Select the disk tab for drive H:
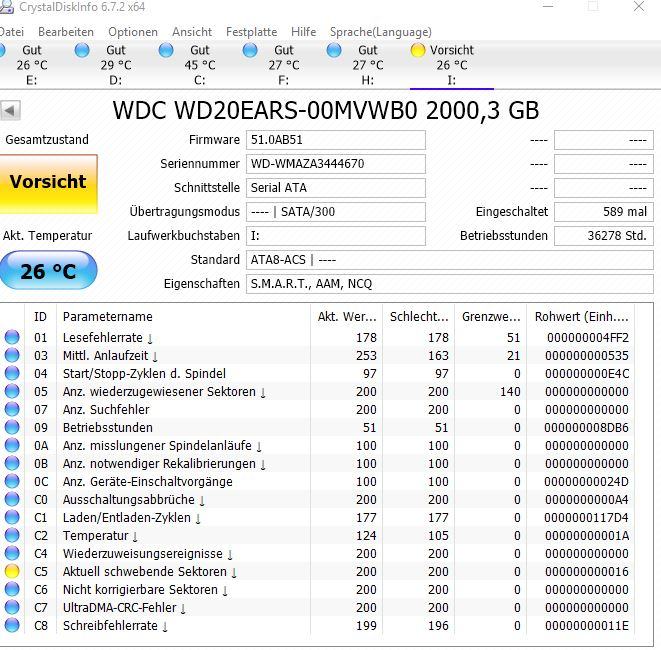661x650 pixels. 367,65
